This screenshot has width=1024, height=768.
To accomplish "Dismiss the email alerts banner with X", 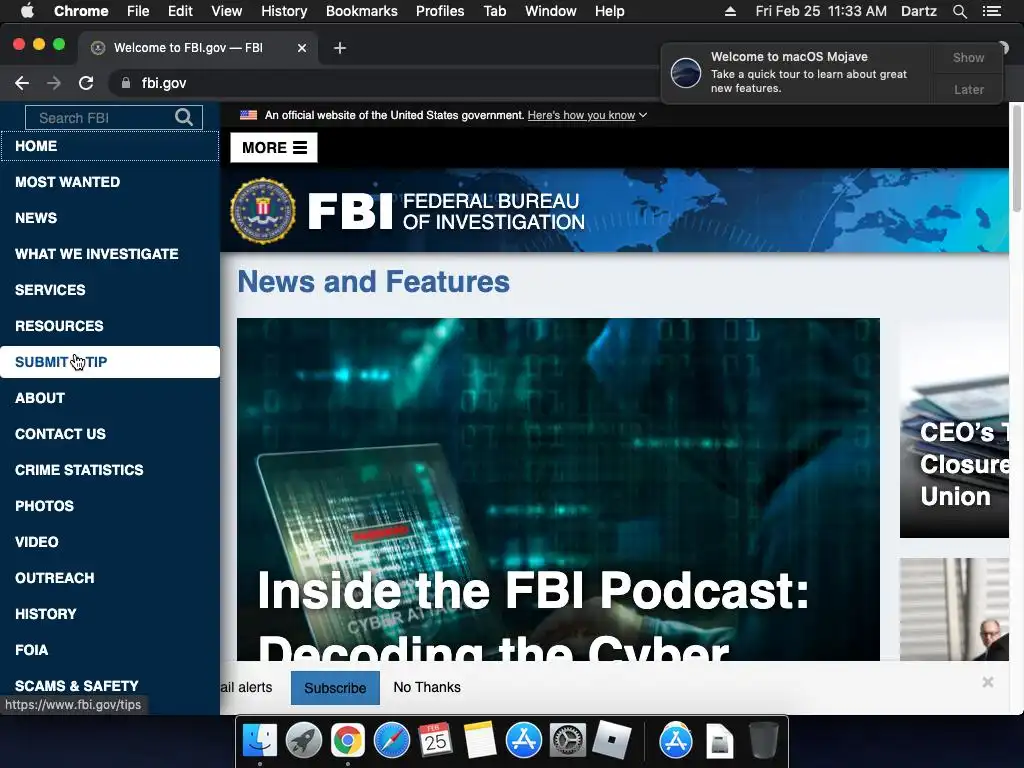I will (987, 682).
